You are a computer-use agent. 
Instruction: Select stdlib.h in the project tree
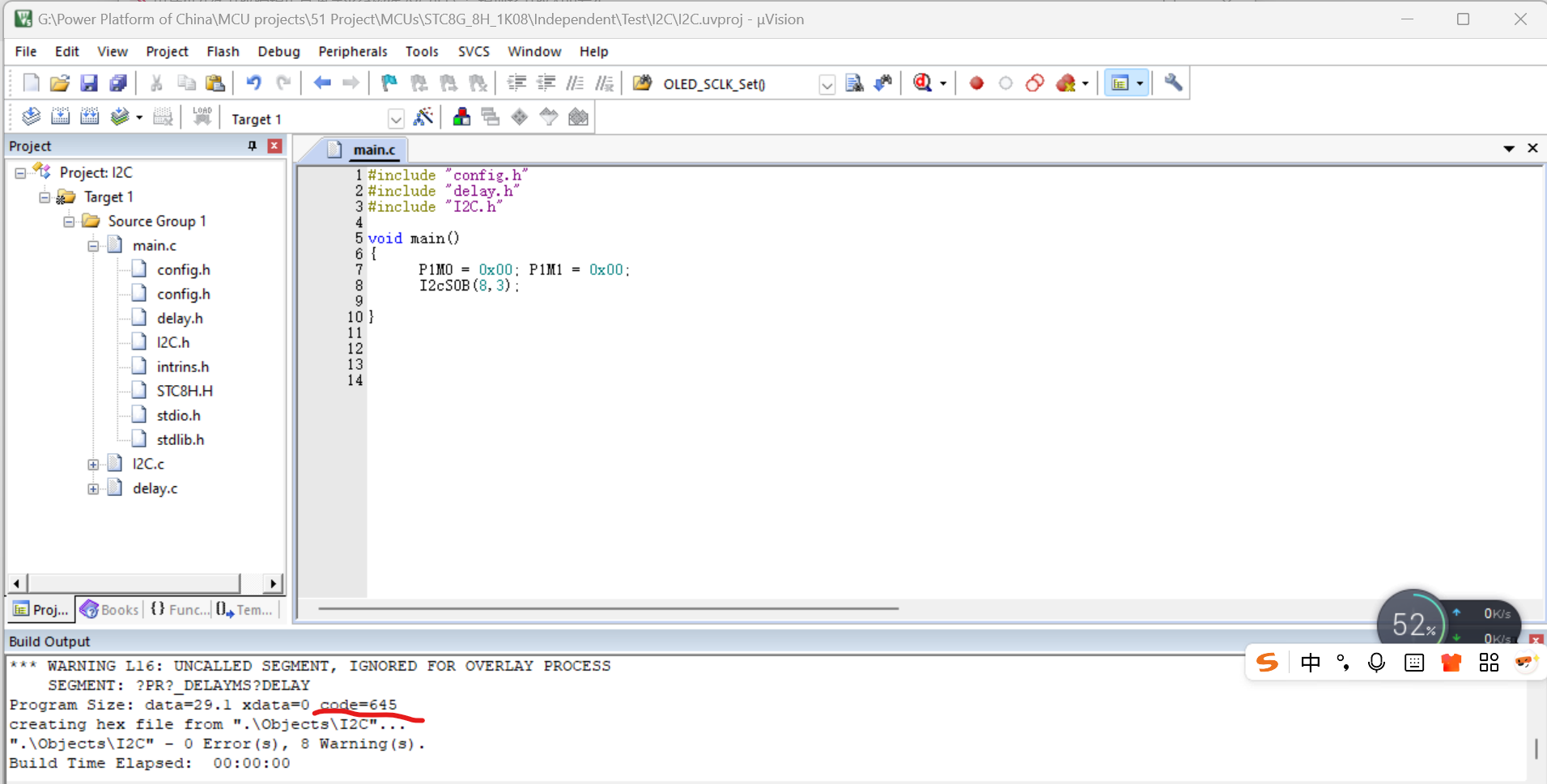click(x=181, y=439)
